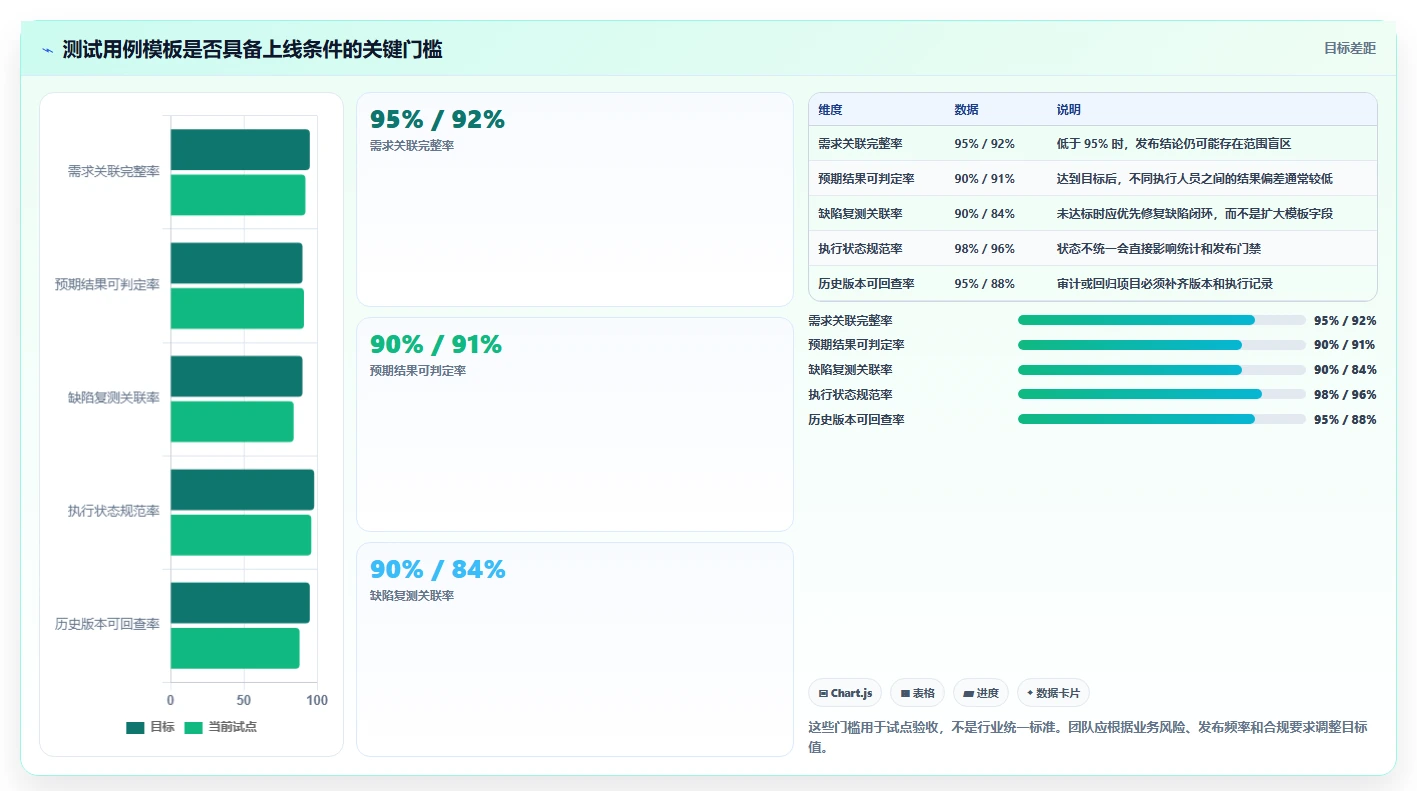Select the 数据卡片 tag
Viewport: 1417px width, 791px height.
pyautogui.click(x=1053, y=693)
